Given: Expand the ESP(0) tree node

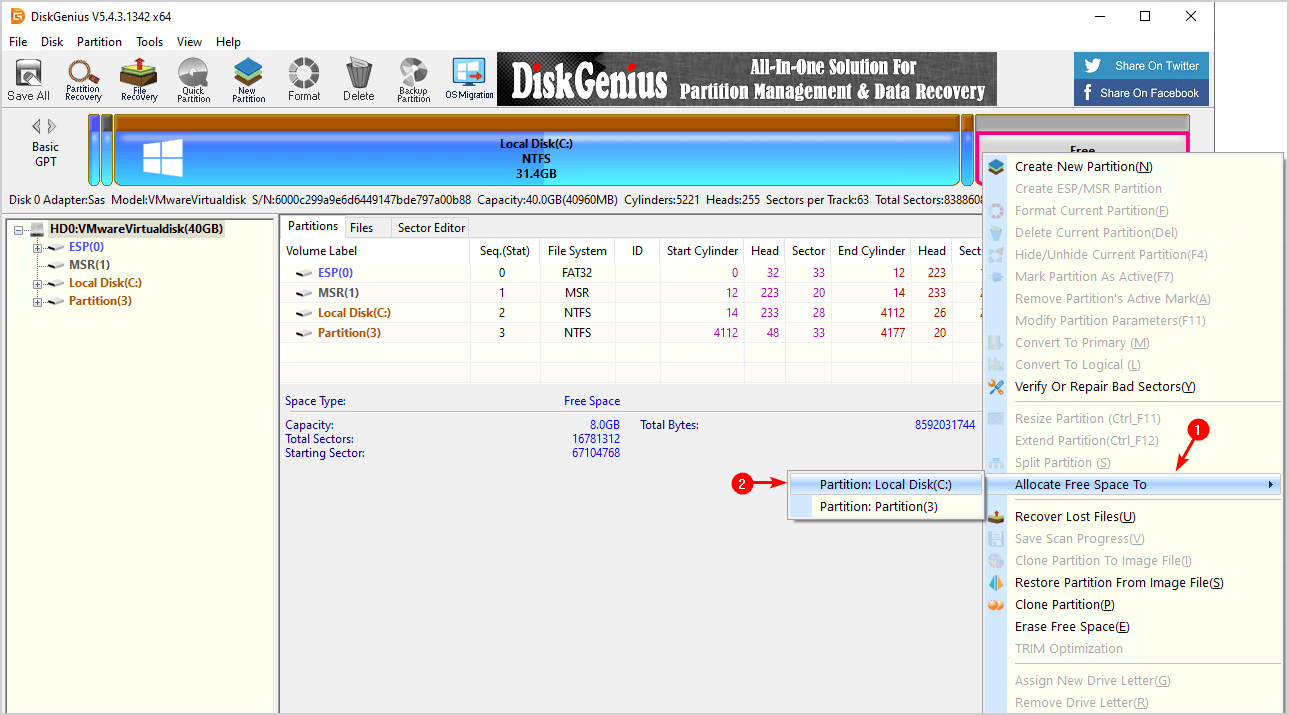Looking at the screenshot, I should (x=38, y=247).
